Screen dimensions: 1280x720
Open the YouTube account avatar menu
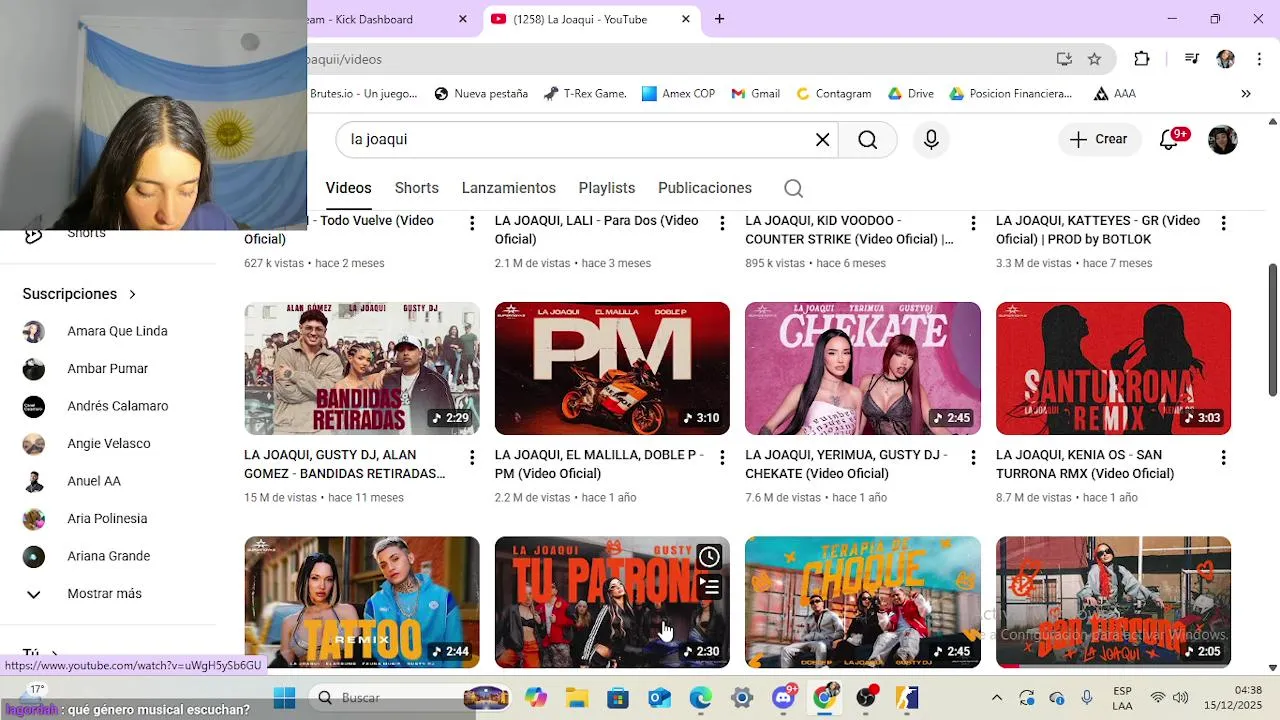click(x=1223, y=140)
